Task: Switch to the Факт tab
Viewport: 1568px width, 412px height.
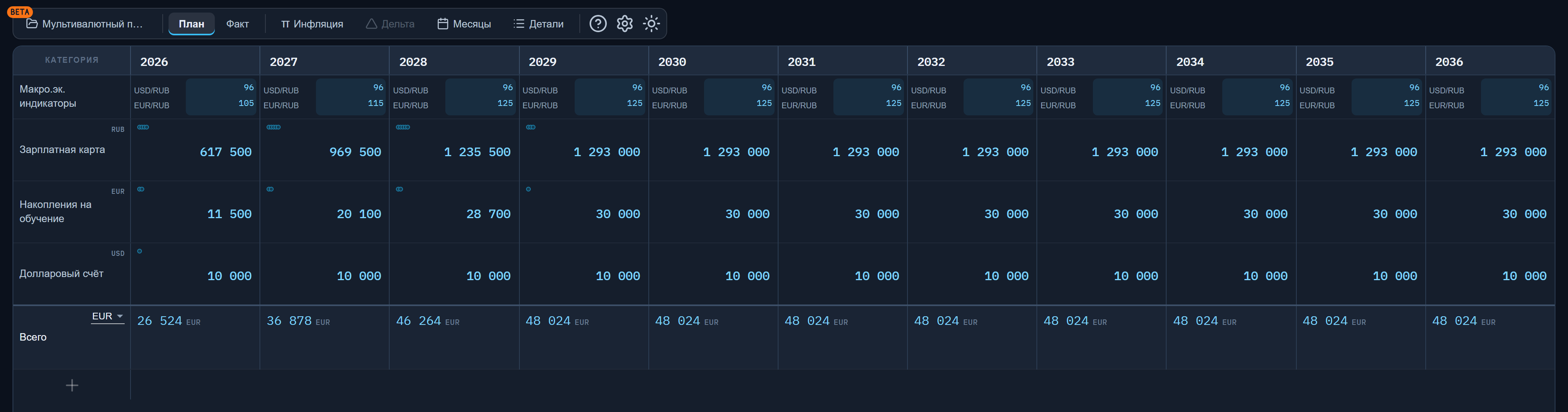Action: pos(238,24)
